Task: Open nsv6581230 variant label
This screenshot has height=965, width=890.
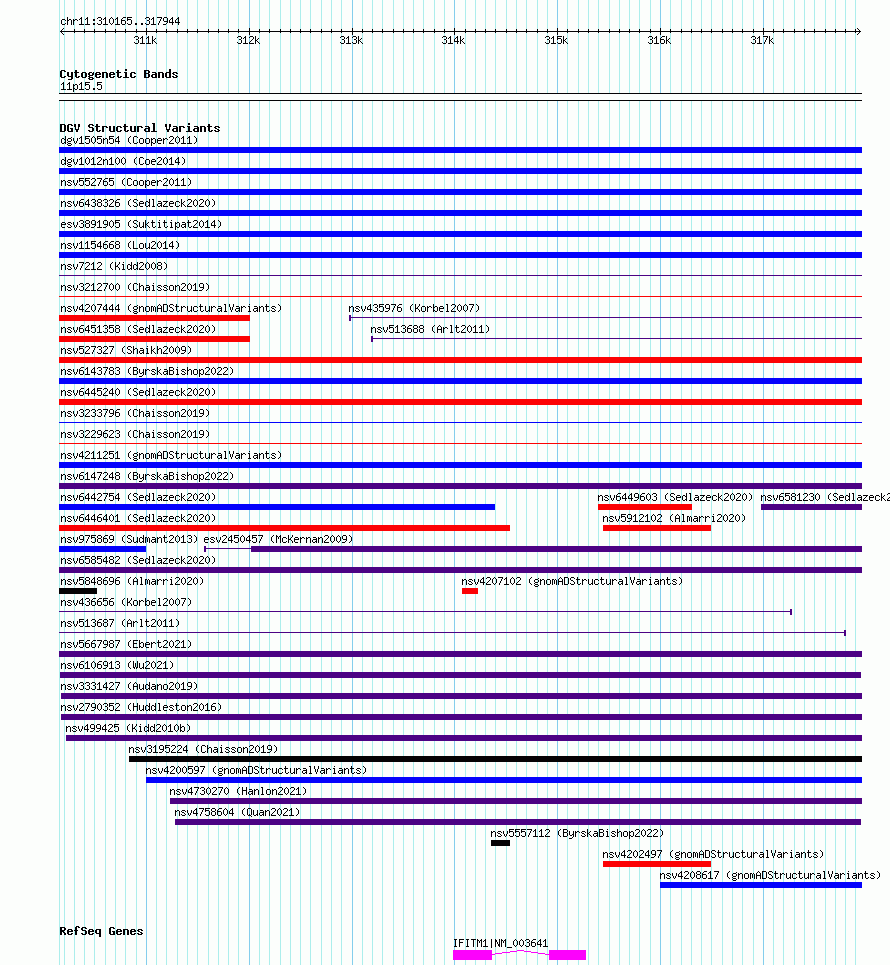Action: [x=825, y=497]
